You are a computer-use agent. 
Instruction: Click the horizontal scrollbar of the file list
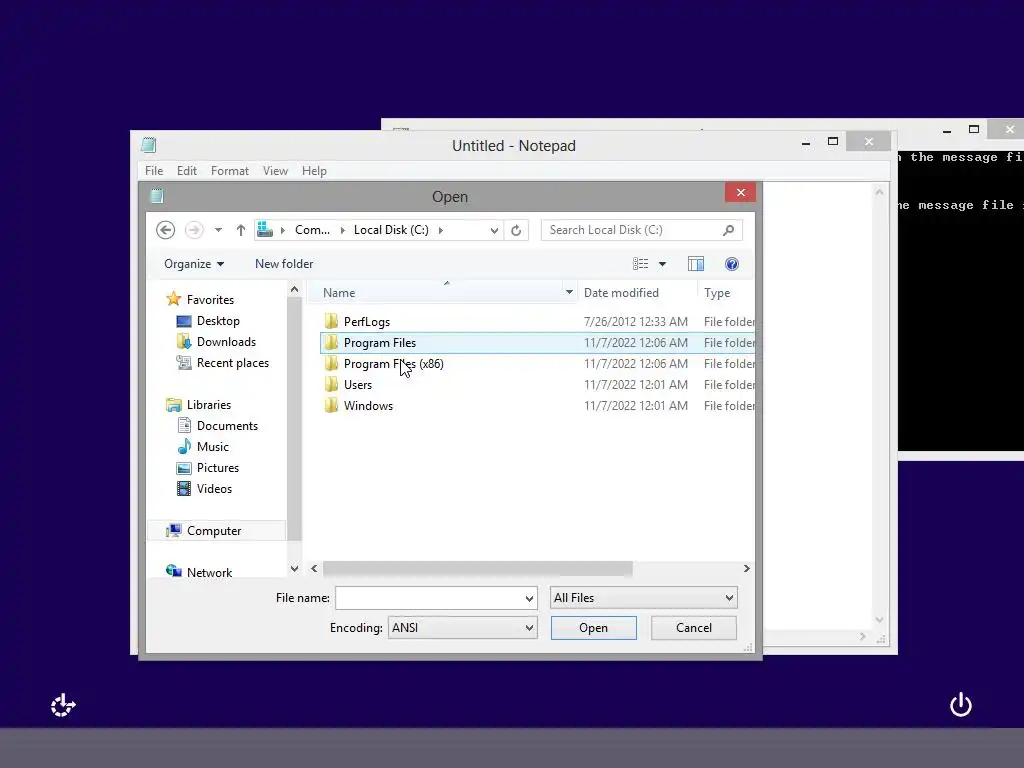click(477, 569)
